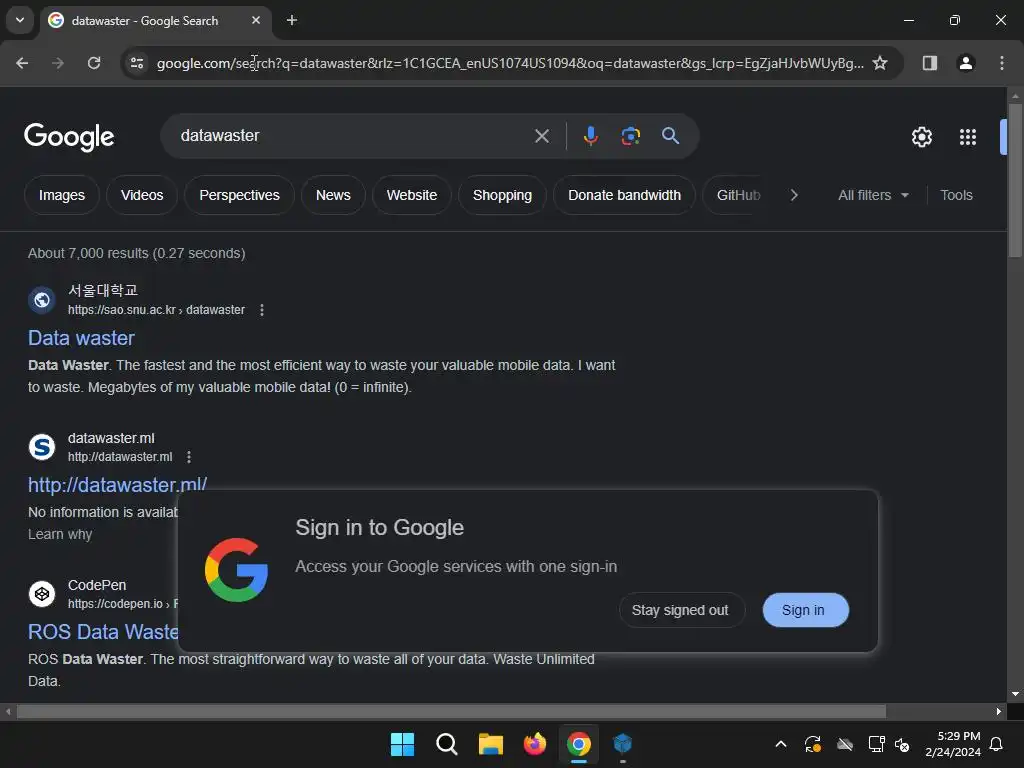Filter results by Videos
The width and height of the screenshot is (1024, 768).
coord(142,195)
